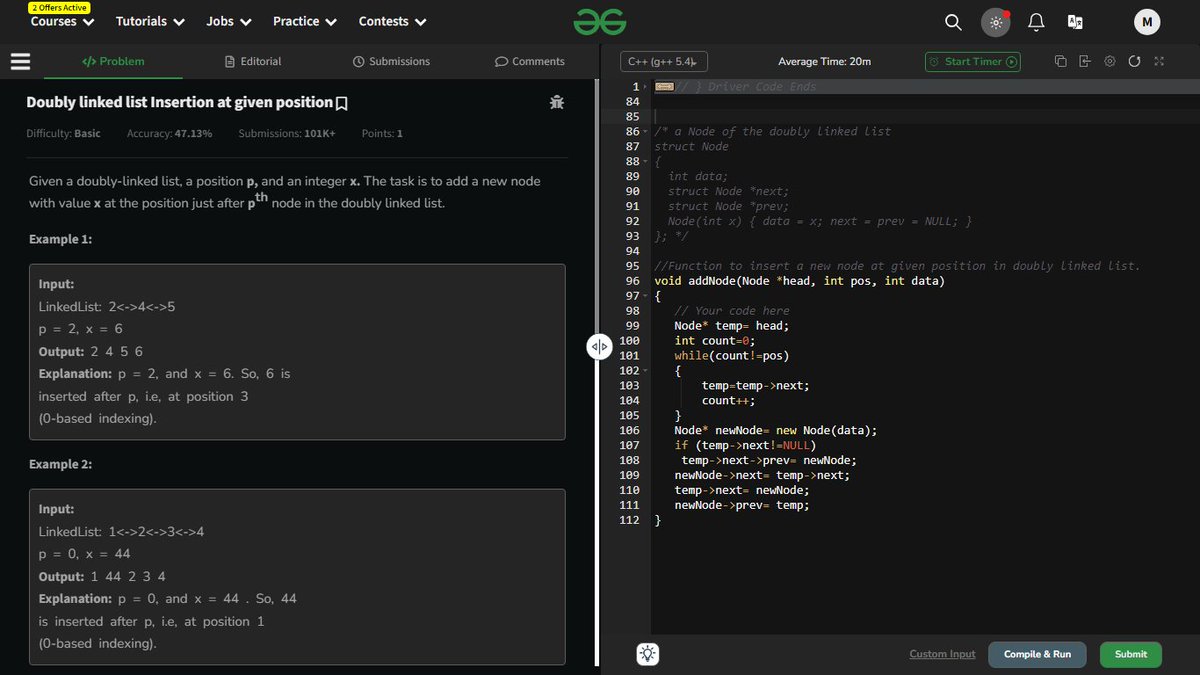Viewport: 1200px width, 675px height.
Task: Click the Submissions: 101K+ label
Action: [x=287, y=133]
